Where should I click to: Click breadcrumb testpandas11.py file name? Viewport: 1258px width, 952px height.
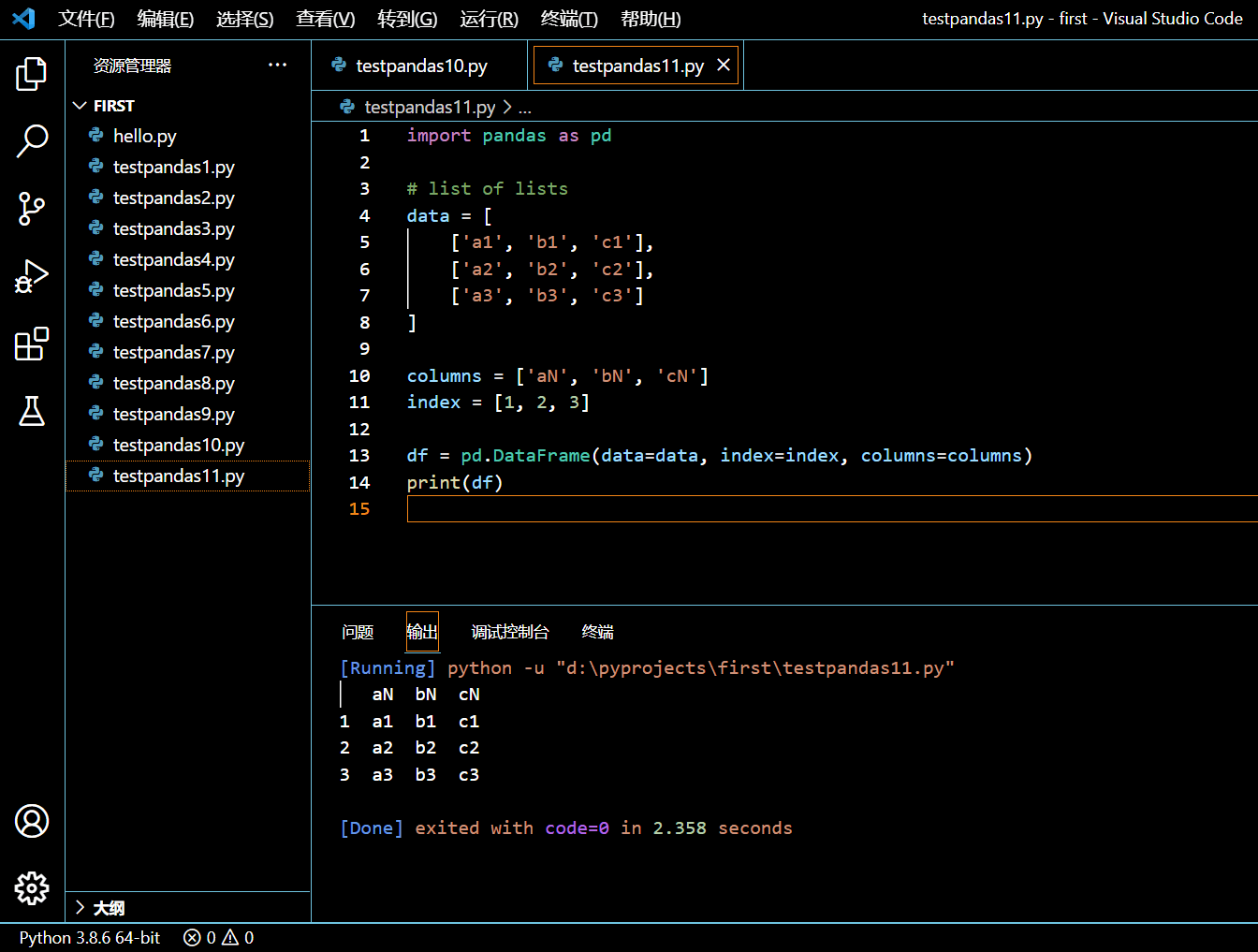point(430,107)
